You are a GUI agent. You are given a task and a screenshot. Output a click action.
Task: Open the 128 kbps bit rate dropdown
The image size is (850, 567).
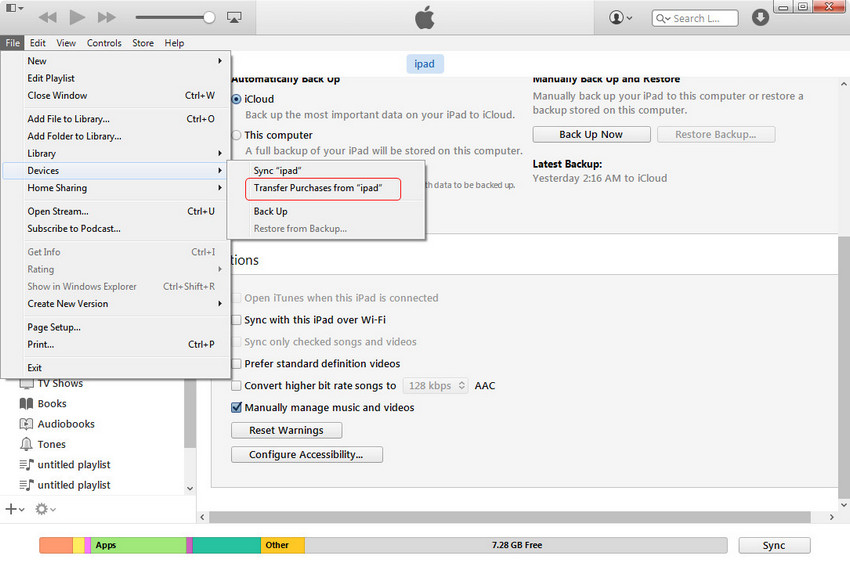pos(435,386)
